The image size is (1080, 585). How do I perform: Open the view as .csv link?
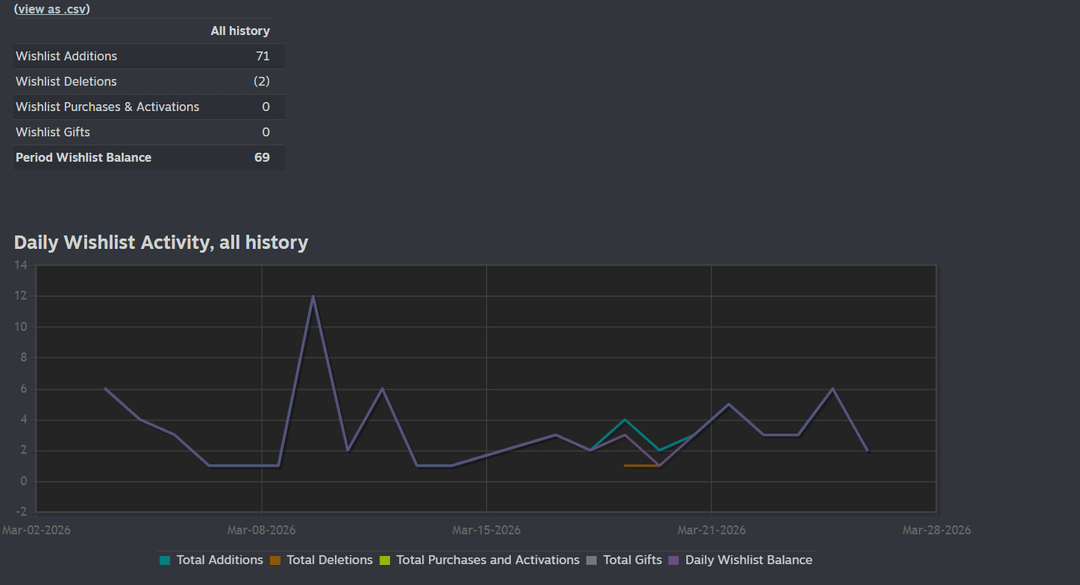[x=52, y=9]
